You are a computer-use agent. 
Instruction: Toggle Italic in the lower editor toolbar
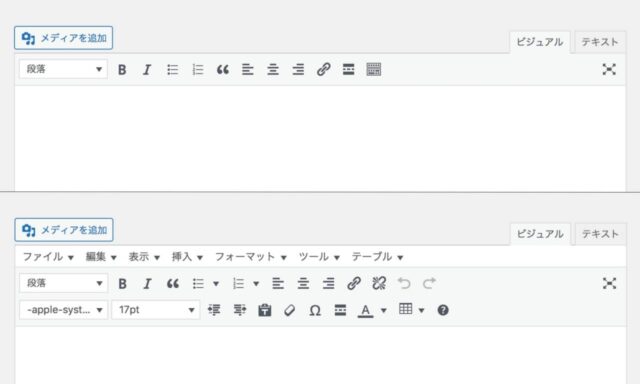point(147,284)
